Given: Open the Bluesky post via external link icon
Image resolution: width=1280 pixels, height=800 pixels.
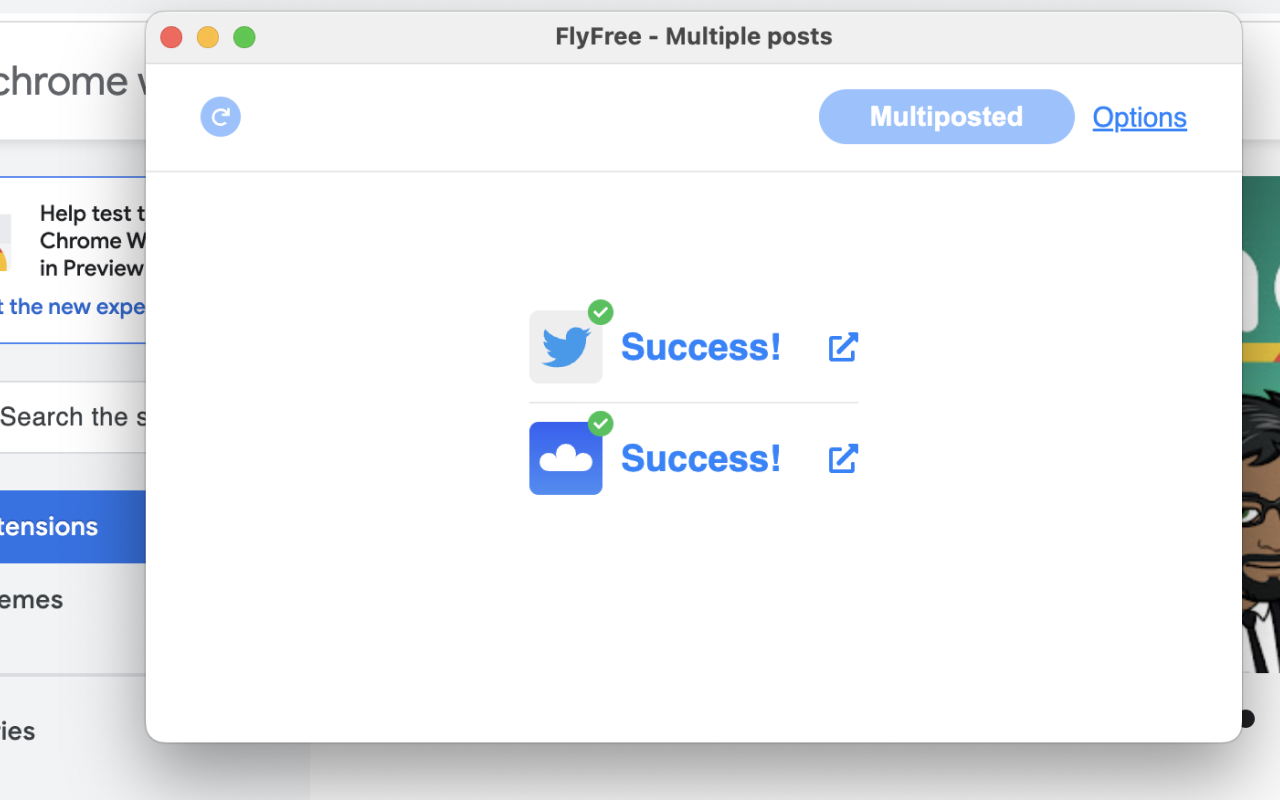Looking at the screenshot, I should [x=843, y=458].
